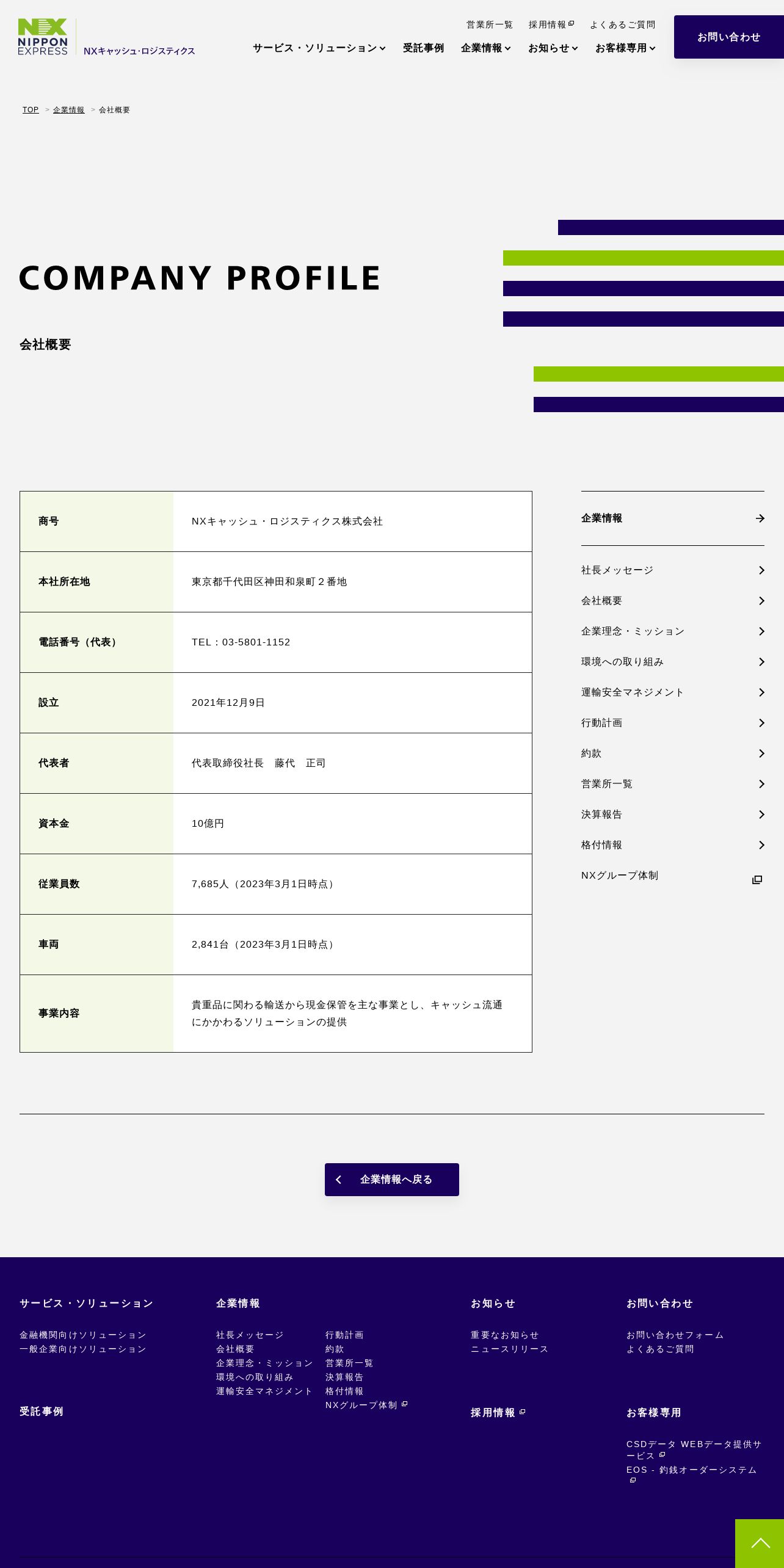This screenshot has width=784, height=1568.
Task: Open 企業理念・ミッション link in sidebar
Action: tap(633, 631)
